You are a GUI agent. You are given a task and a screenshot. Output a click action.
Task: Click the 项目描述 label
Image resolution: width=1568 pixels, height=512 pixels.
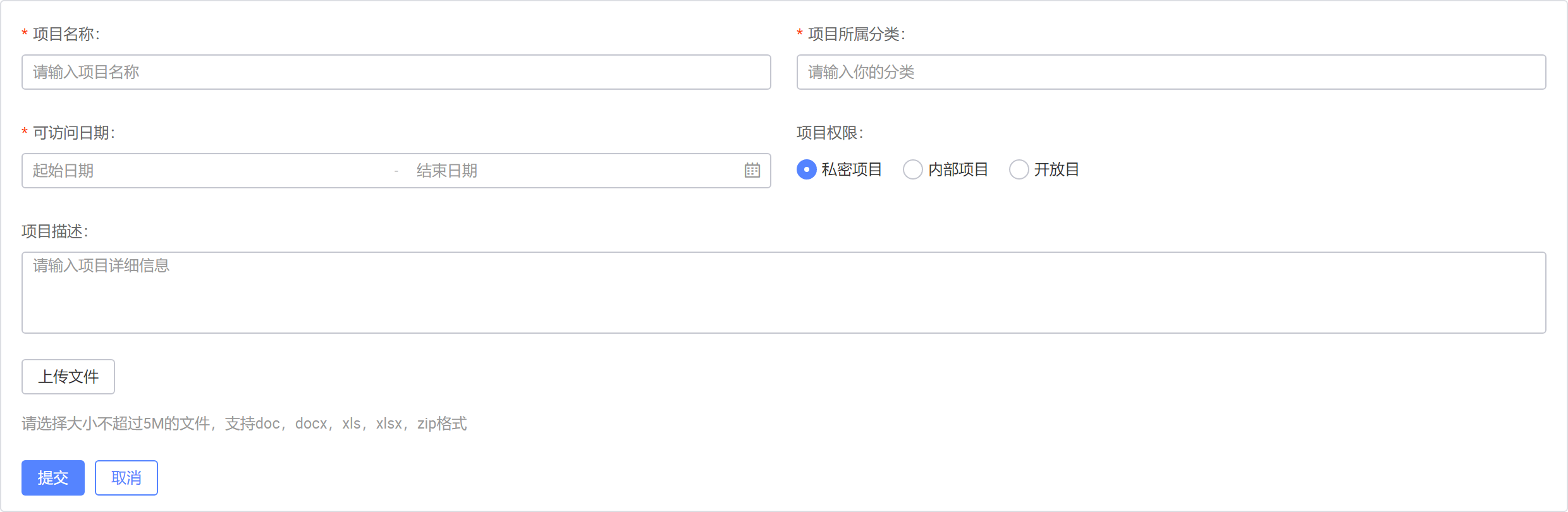click(x=55, y=231)
